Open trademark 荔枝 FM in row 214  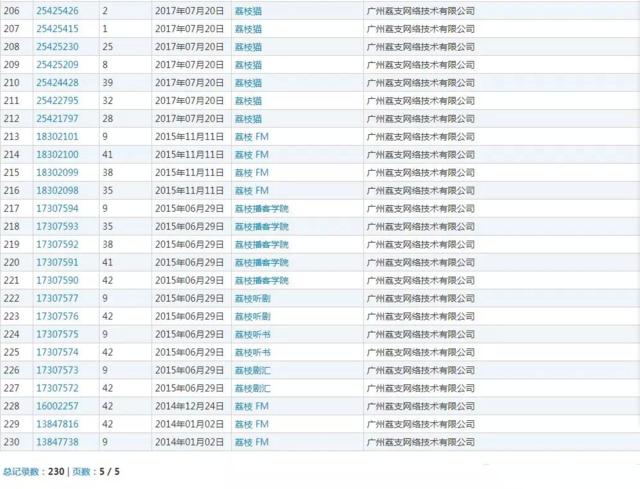tap(252, 155)
